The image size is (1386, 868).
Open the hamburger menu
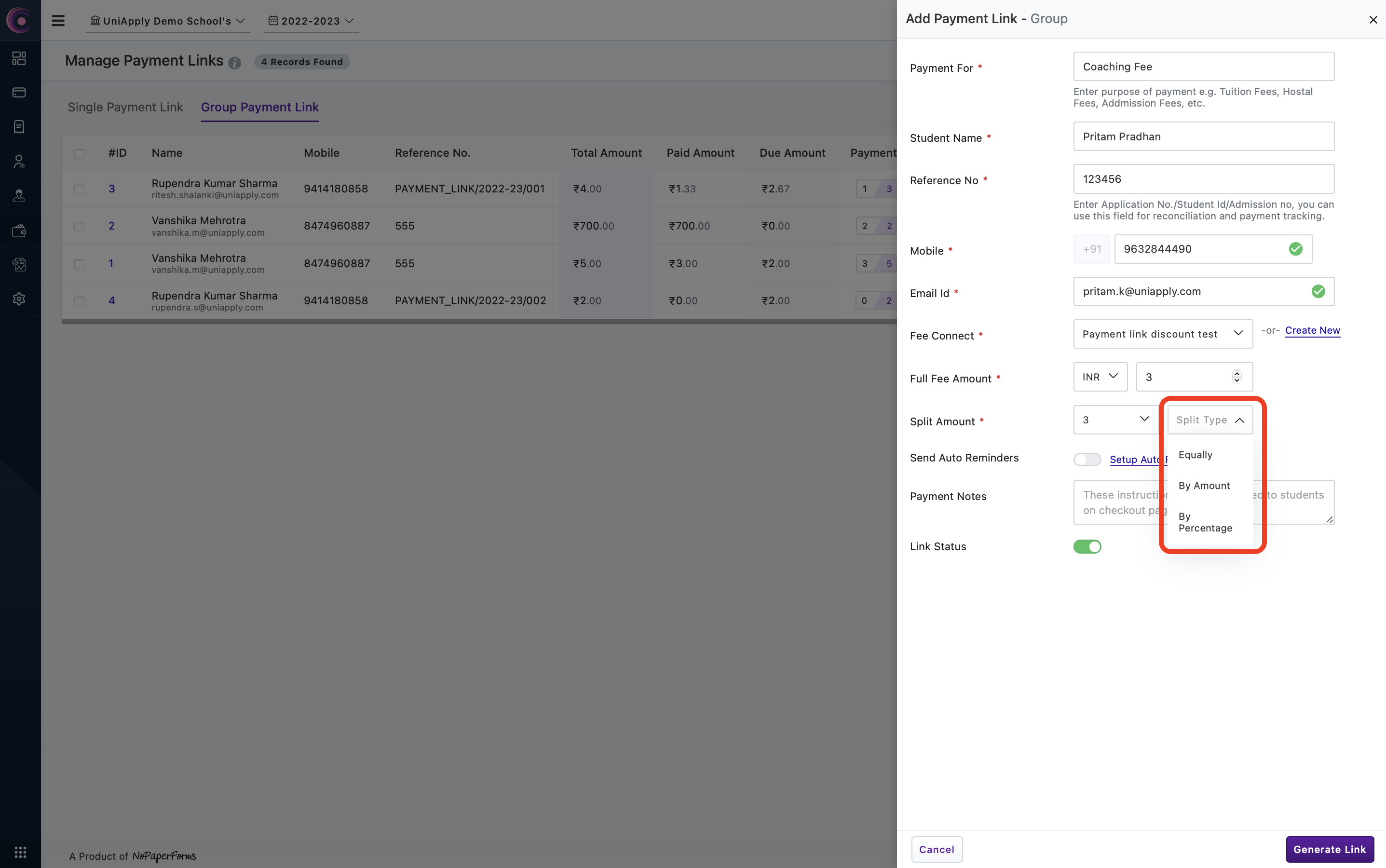(x=58, y=21)
